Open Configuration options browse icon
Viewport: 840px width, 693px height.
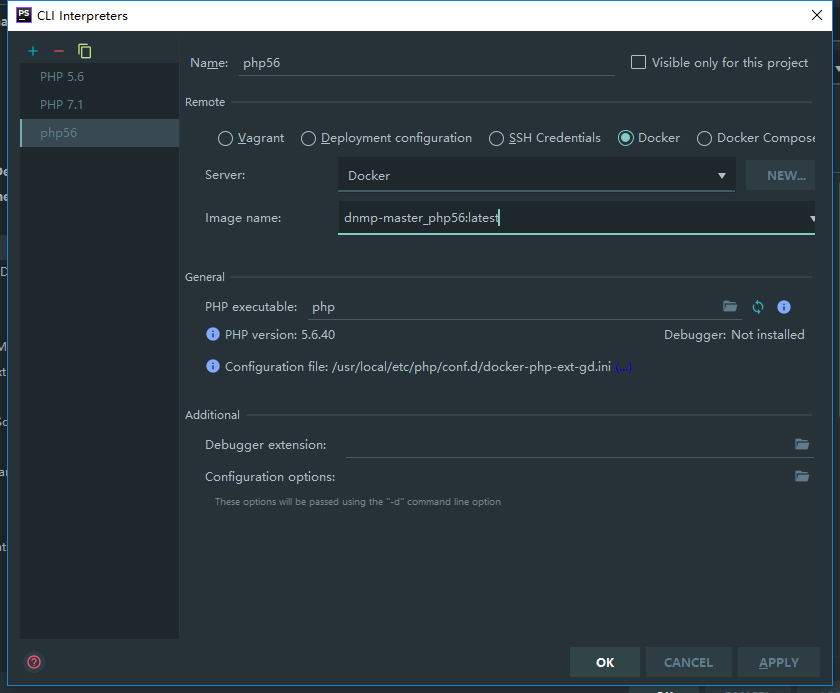pos(802,476)
